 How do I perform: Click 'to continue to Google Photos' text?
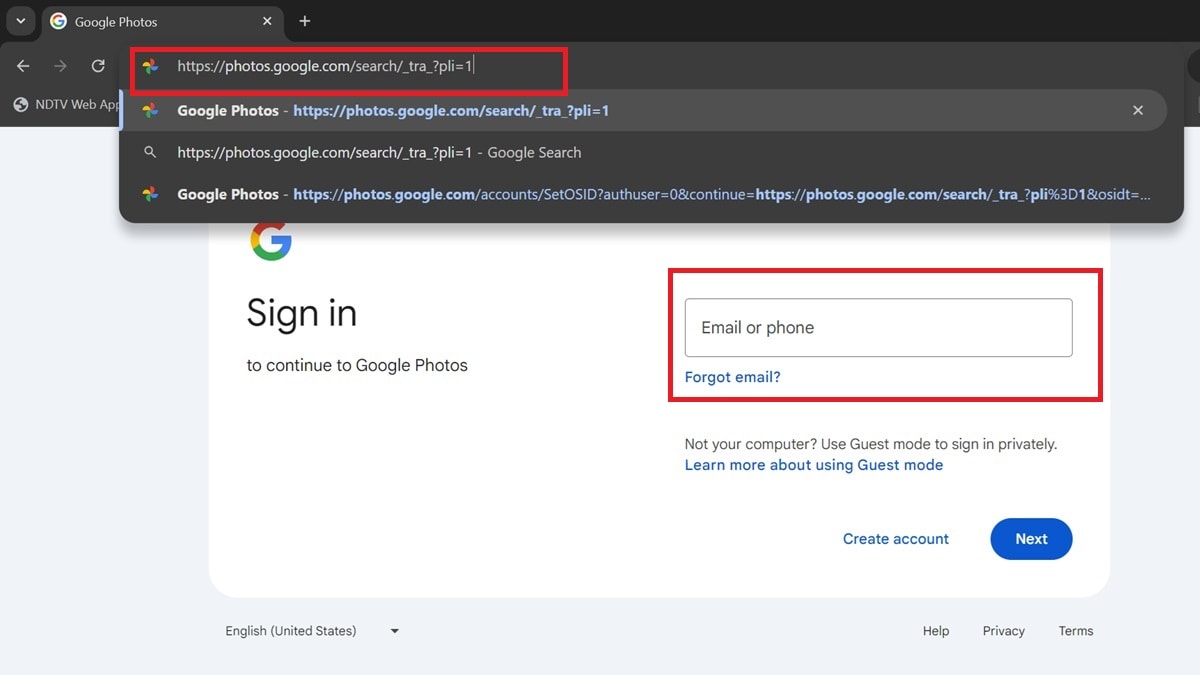(x=357, y=365)
